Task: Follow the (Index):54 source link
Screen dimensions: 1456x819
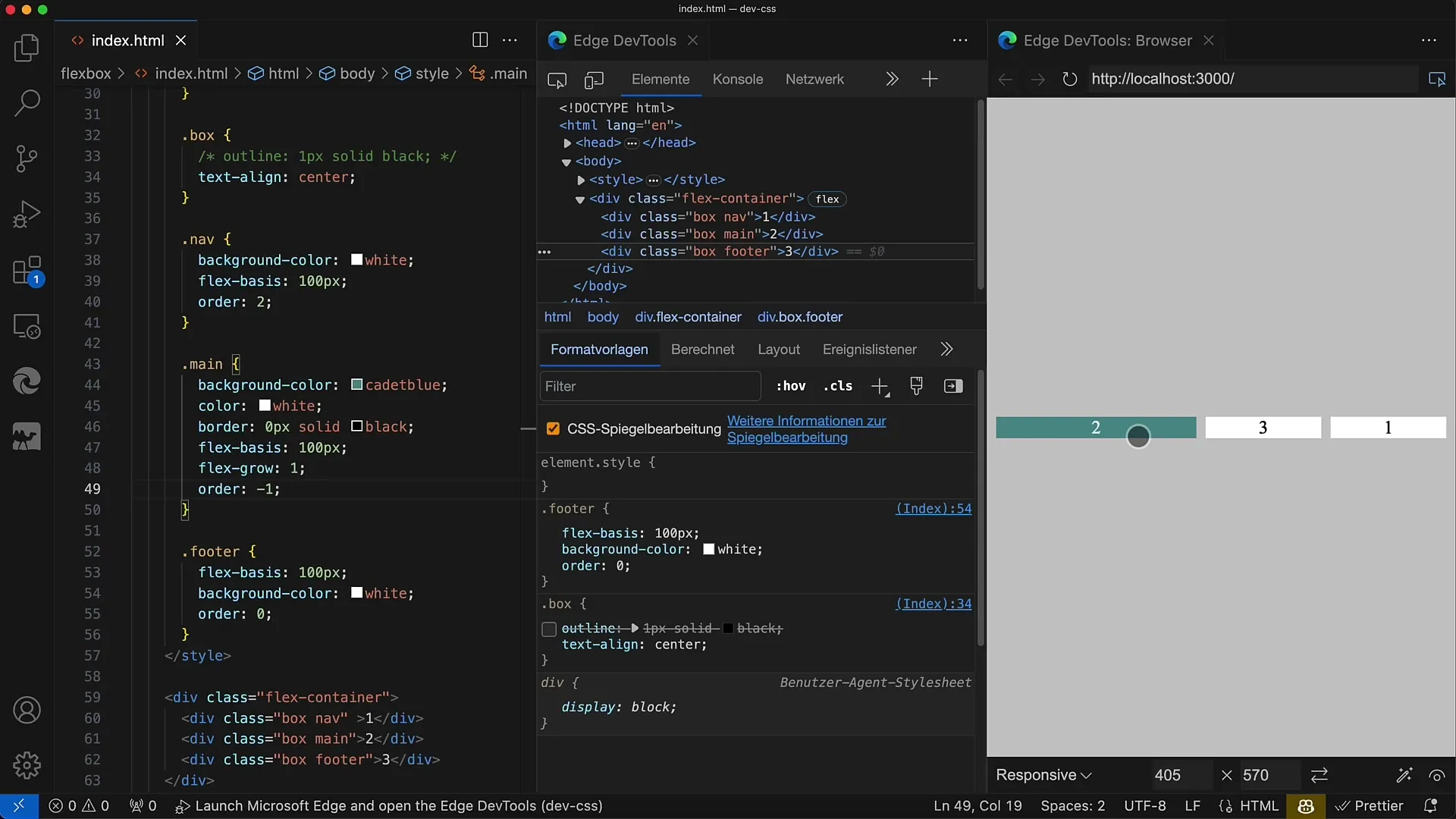Action: [934, 509]
